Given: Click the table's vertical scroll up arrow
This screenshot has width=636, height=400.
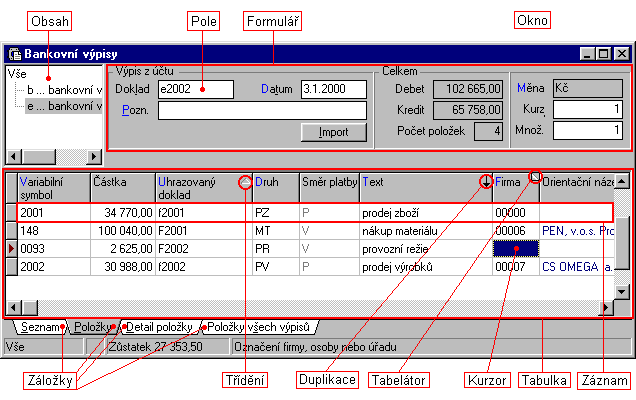Looking at the screenshot, I should coord(622,182).
